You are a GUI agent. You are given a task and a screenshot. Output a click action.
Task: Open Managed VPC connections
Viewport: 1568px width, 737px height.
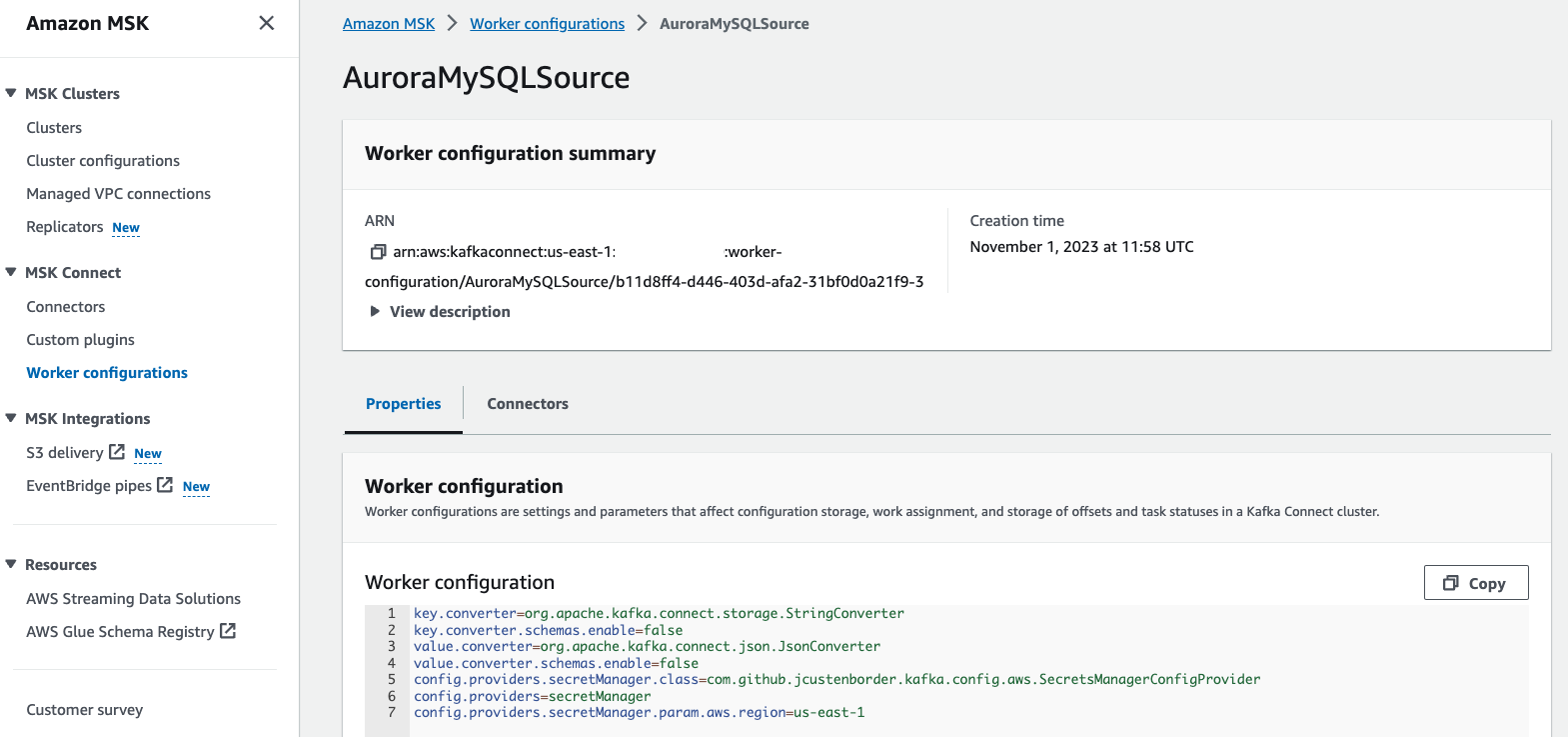119,194
